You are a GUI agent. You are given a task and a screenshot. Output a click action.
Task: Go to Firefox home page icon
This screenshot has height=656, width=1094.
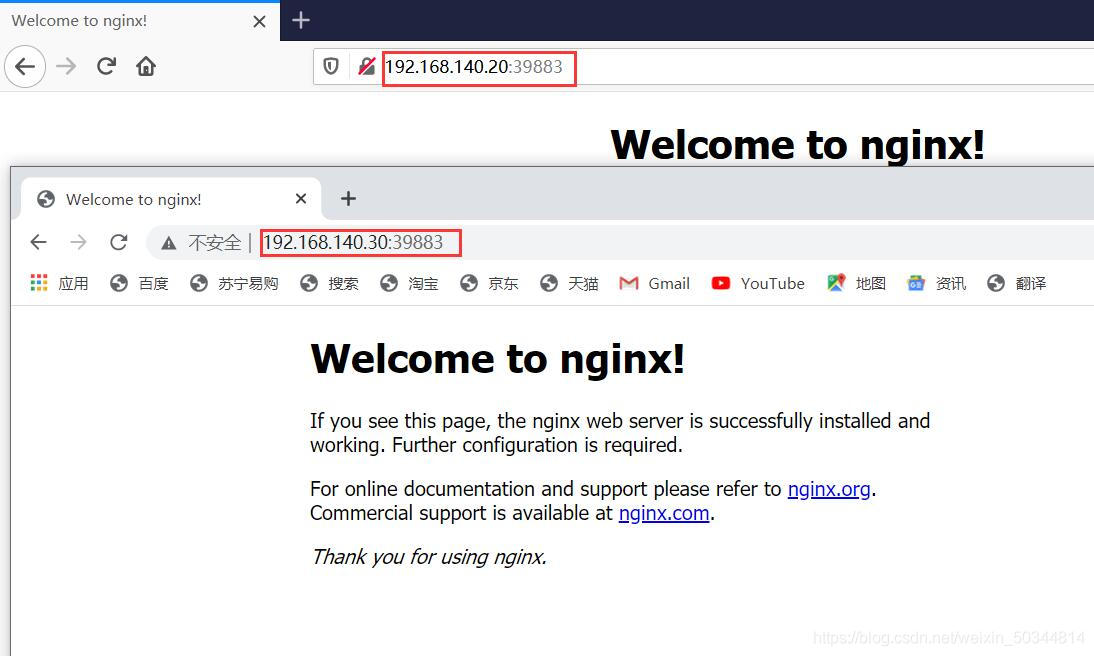(146, 66)
